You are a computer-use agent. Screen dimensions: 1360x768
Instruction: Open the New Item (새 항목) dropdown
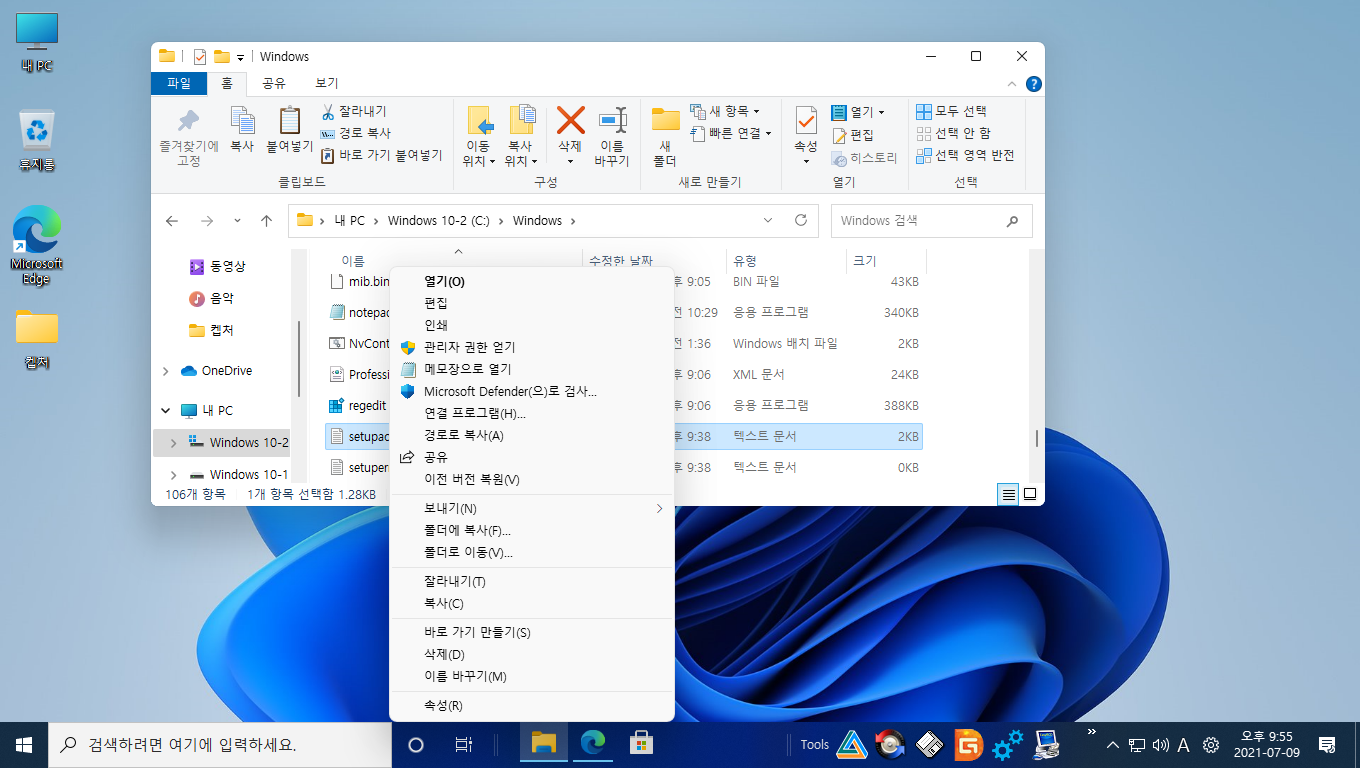[x=725, y=111]
